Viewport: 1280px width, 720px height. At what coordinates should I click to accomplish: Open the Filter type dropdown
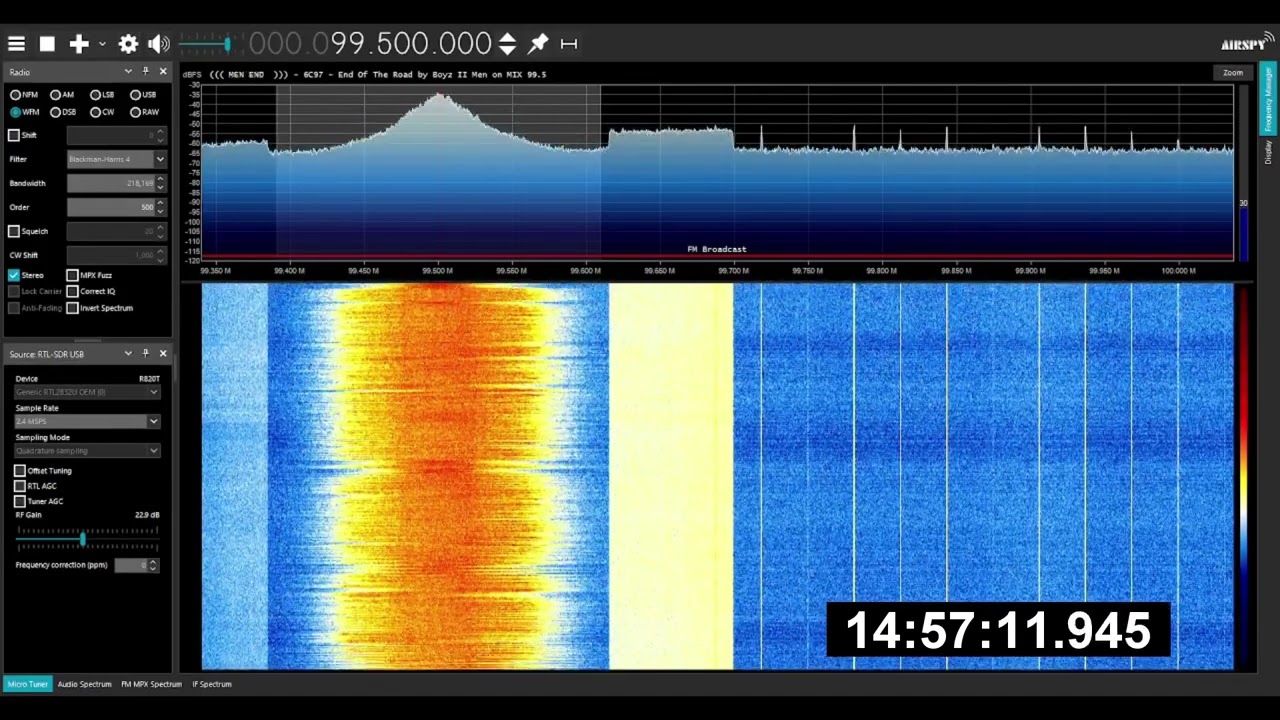point(117,159)
